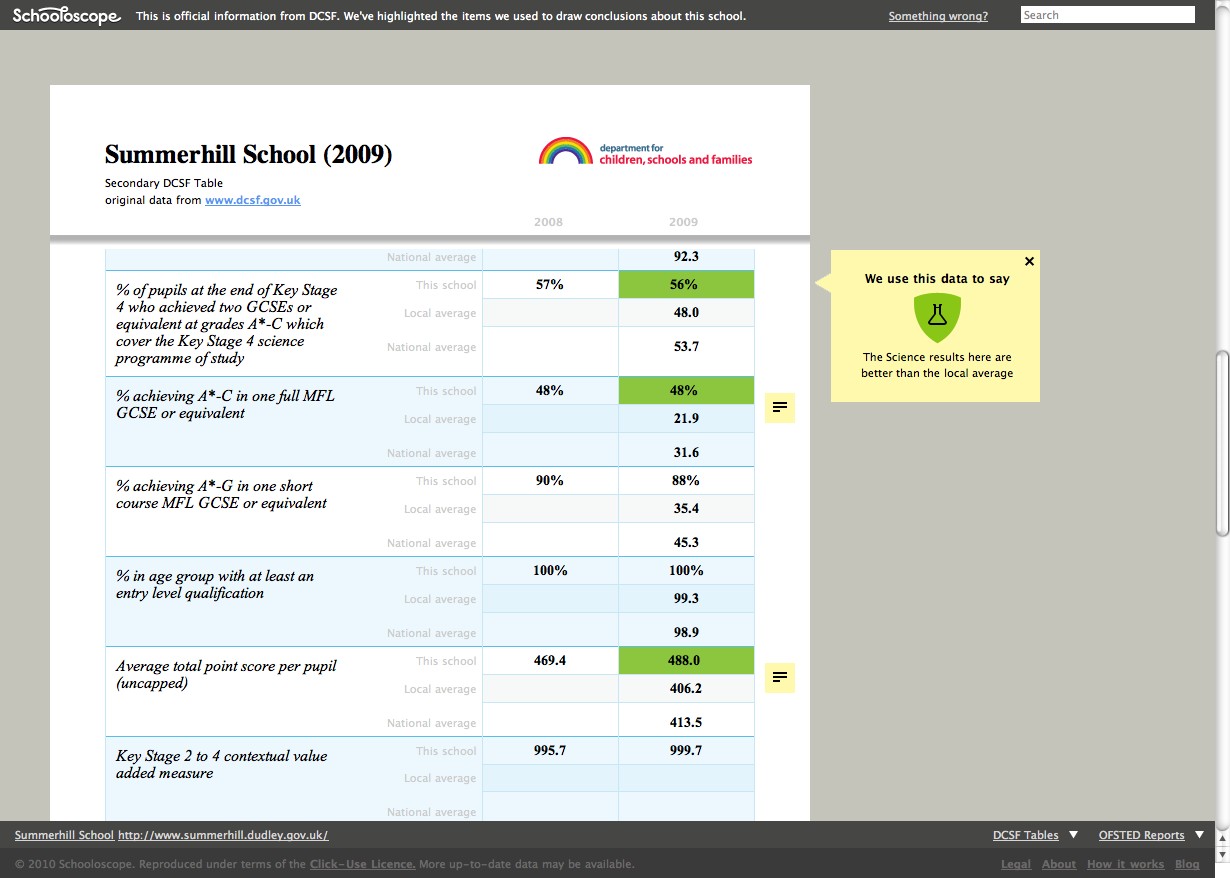Select the 31.6 national average MFL value

(686, 452)
